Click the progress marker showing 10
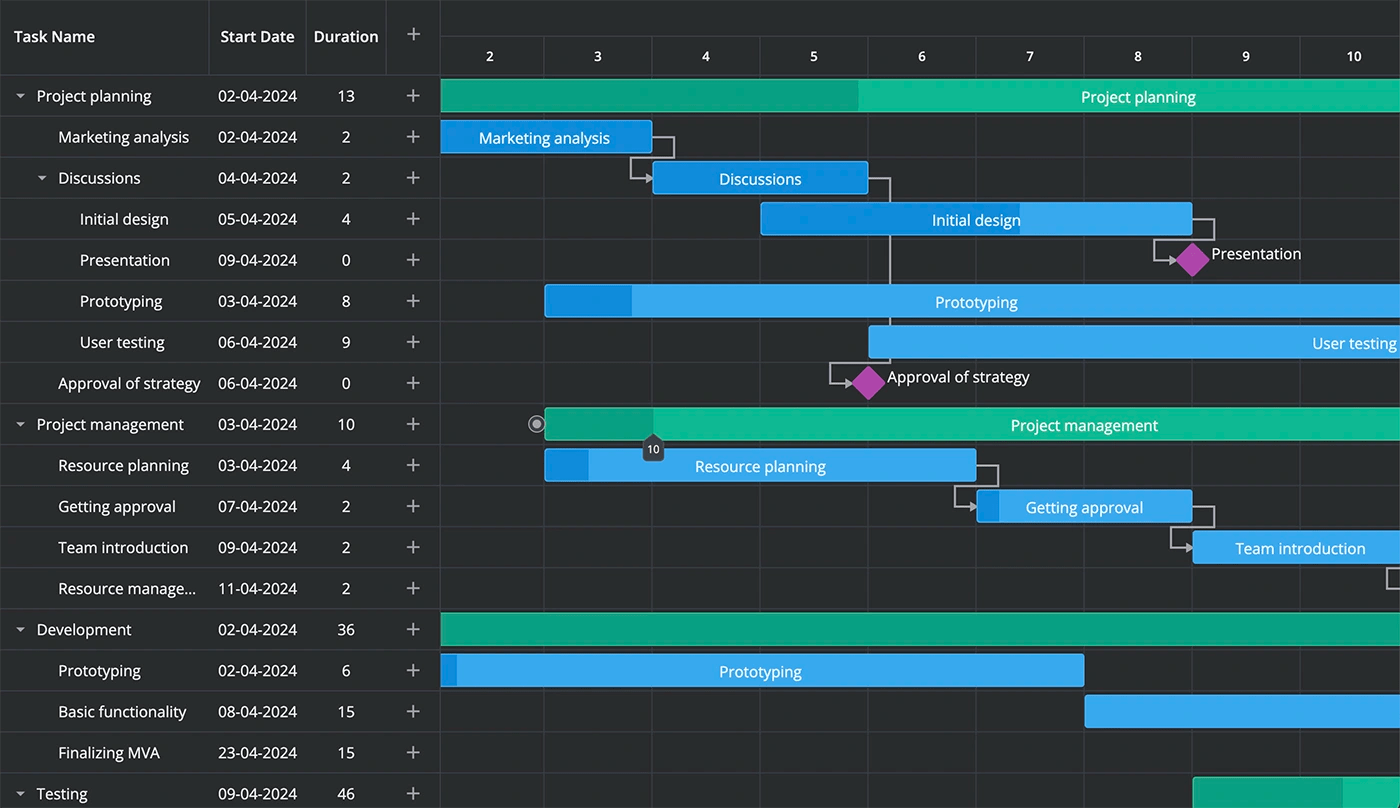1400x808 pixels. (653, 449)
